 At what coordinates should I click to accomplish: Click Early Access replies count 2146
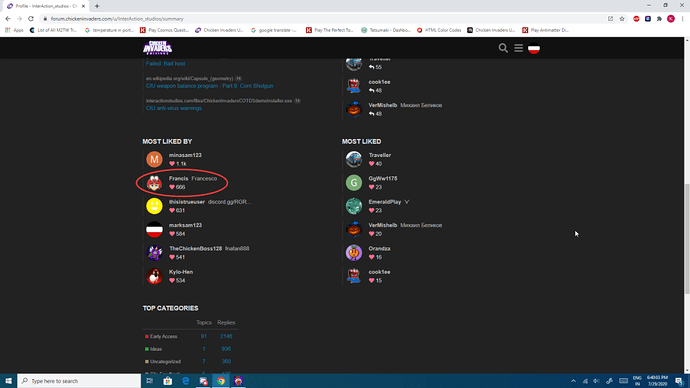coord(226,337)
